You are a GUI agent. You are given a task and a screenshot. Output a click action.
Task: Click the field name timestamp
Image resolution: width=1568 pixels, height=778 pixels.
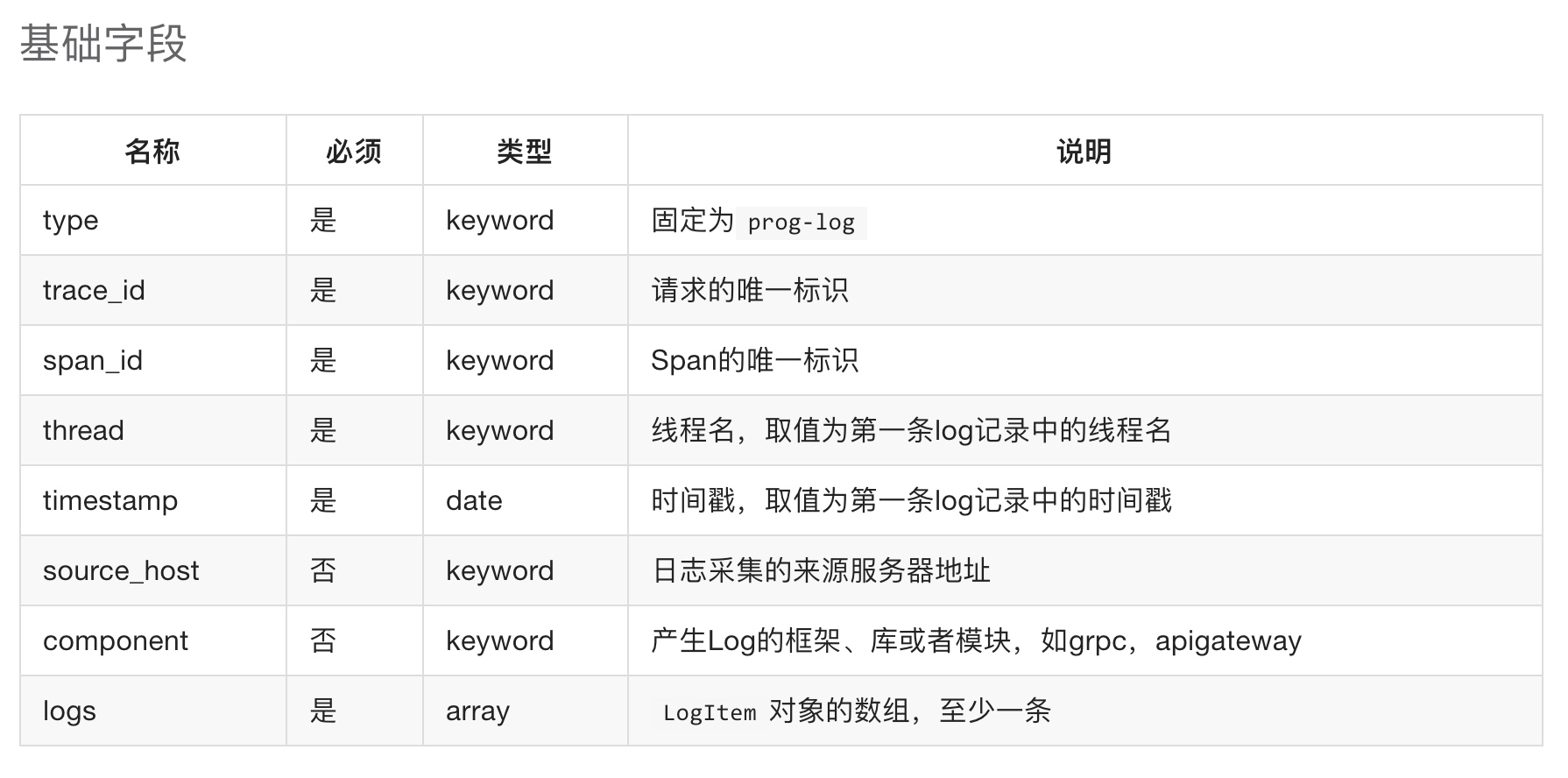point(110,500)
